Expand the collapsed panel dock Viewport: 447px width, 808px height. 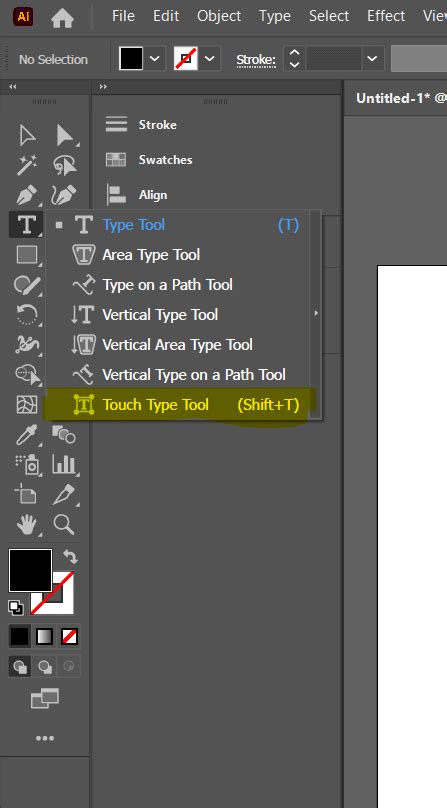coord(103,87)
